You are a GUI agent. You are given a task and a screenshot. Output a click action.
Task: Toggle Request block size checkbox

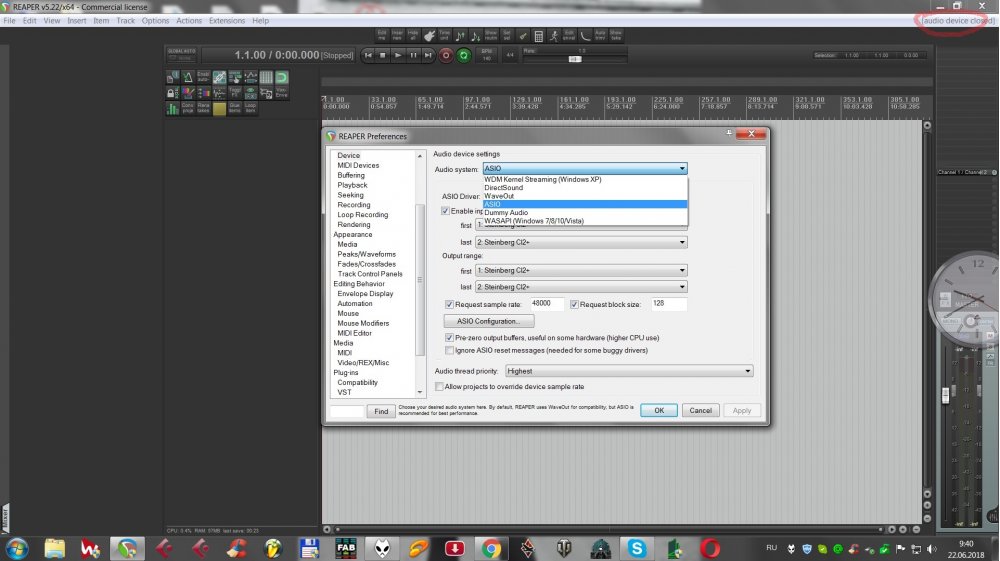click(574, 305)
